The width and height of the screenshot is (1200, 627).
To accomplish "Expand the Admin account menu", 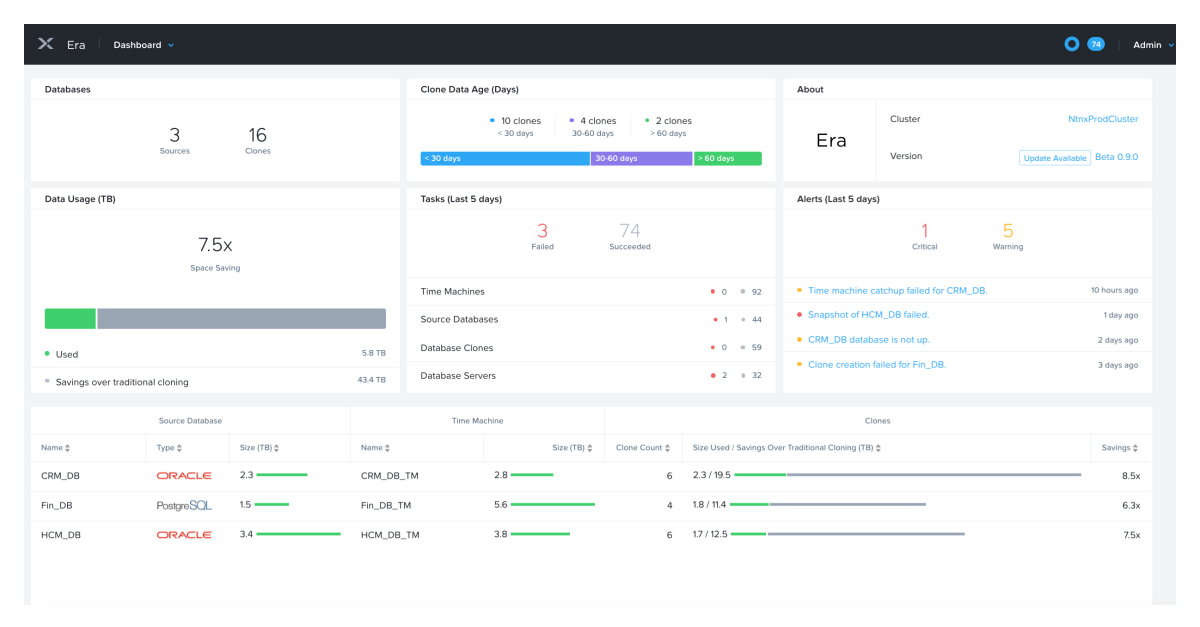I will [1148, 44].
